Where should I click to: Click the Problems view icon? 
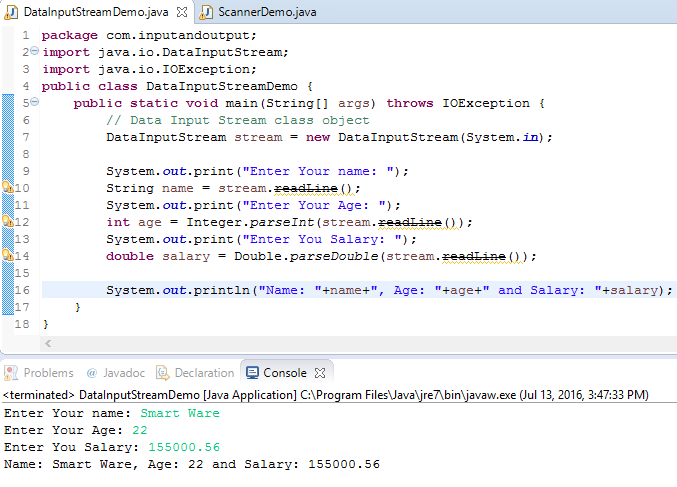click(x=11, y=373)
